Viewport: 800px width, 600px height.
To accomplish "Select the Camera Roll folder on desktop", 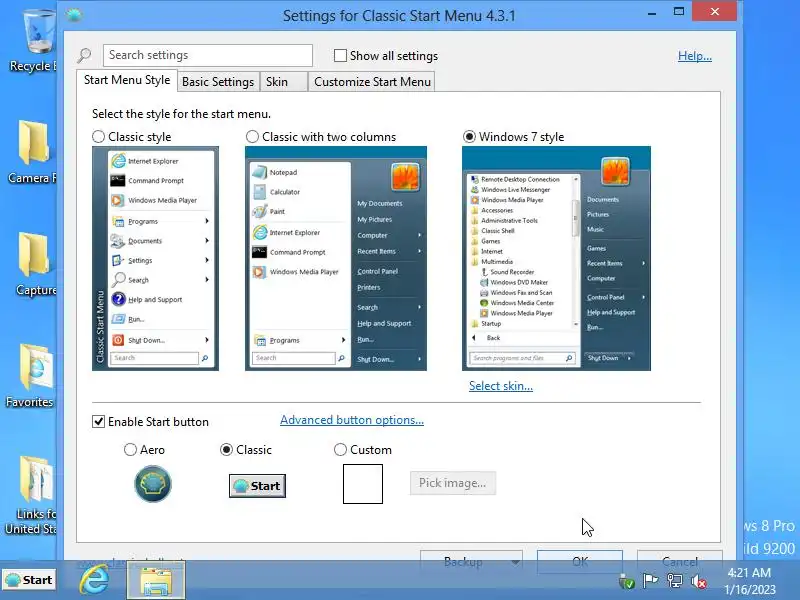I will pos(32,152).
